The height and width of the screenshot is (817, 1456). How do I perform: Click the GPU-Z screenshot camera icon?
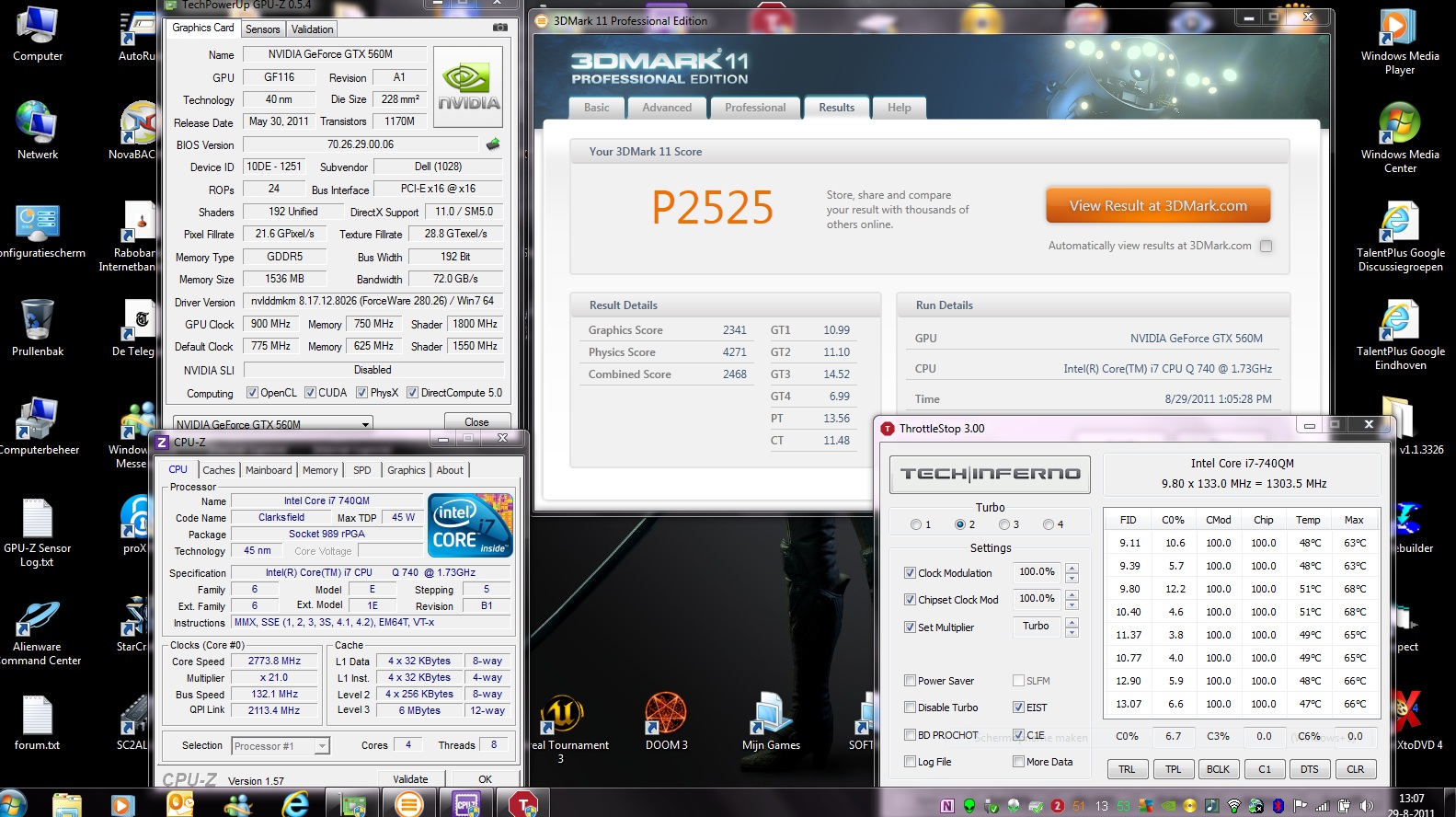(500, 28)
